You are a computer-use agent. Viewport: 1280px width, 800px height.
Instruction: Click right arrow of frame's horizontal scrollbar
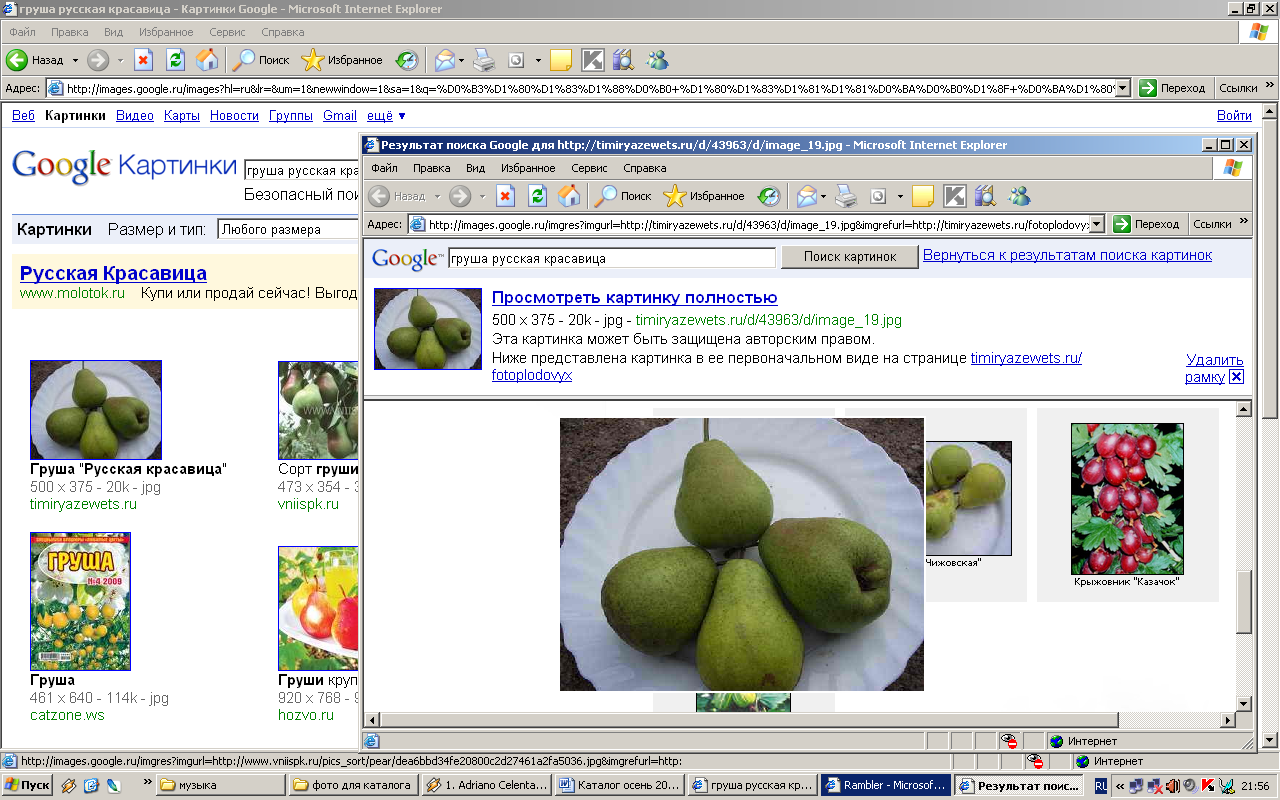(1228, 720)
